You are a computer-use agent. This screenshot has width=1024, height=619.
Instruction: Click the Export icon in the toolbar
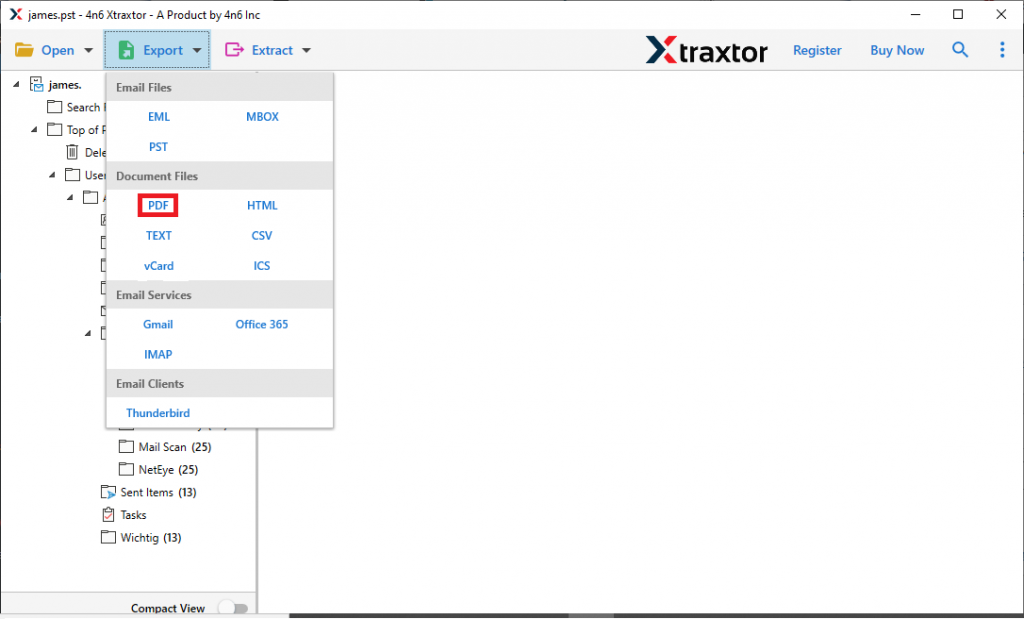click(127, 50)
